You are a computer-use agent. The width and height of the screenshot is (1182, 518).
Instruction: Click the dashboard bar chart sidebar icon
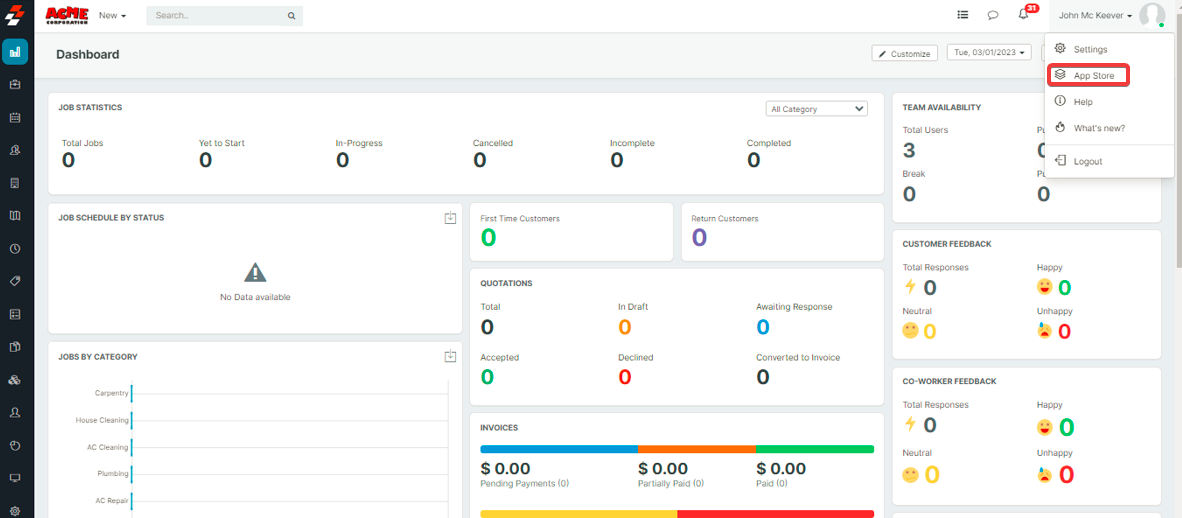click(15, 52)
